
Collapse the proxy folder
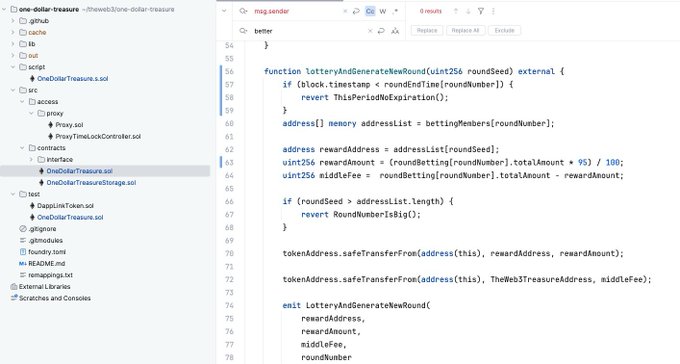[31, 113]
